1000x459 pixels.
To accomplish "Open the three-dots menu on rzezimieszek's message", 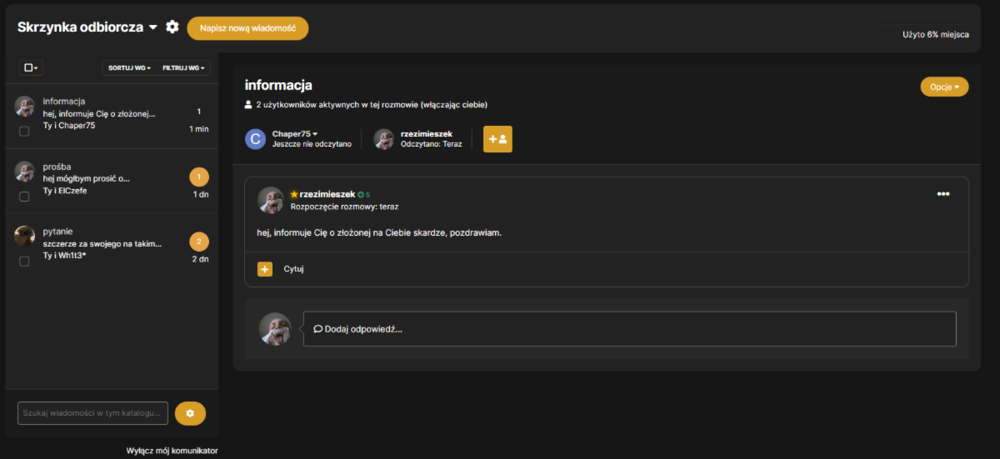I will (x=943, y=194).
